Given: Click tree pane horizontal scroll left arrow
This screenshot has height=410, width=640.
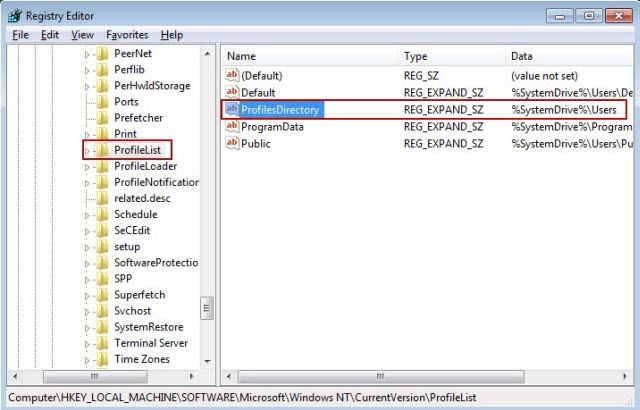Looking at the screenshot, I should coord(15,376).
